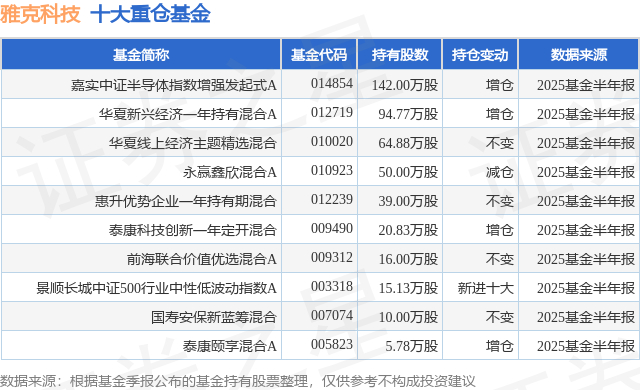Click 2025基金半年报 in the 005823 row
The width and height of the screenshot is (640, 390).
click(586, 346)
